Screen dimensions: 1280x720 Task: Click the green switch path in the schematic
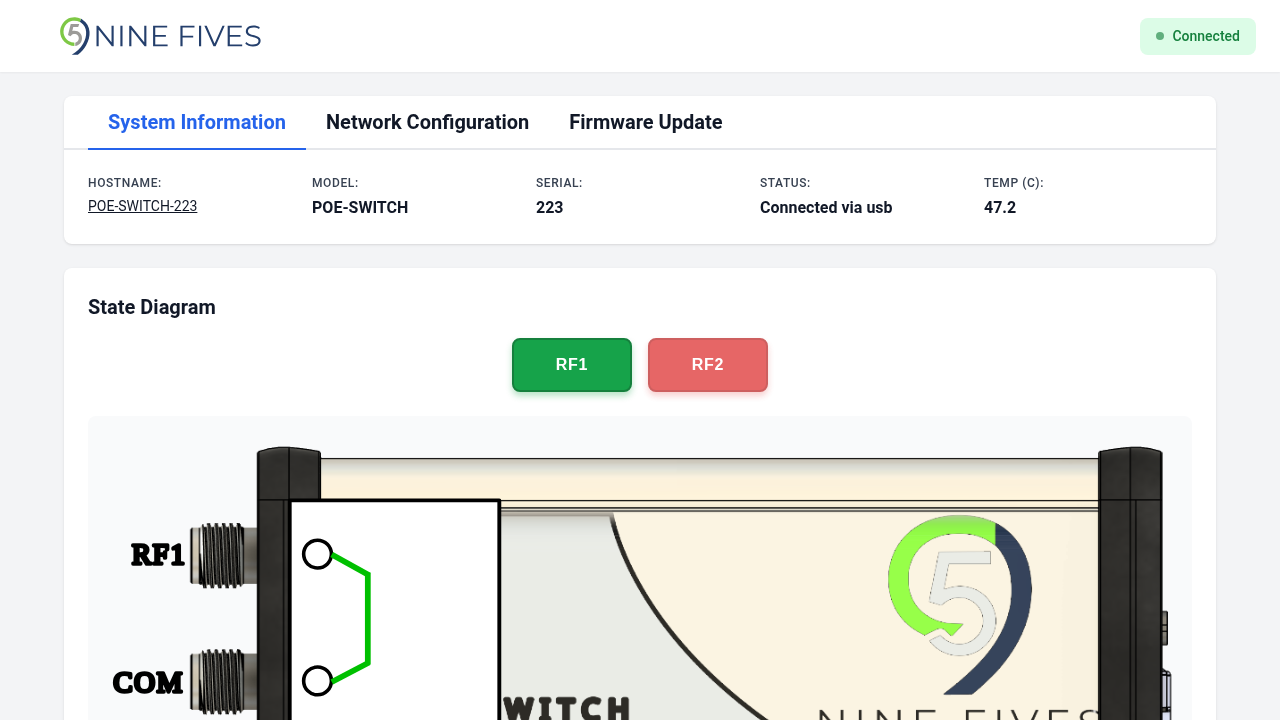tap(367, 617)
